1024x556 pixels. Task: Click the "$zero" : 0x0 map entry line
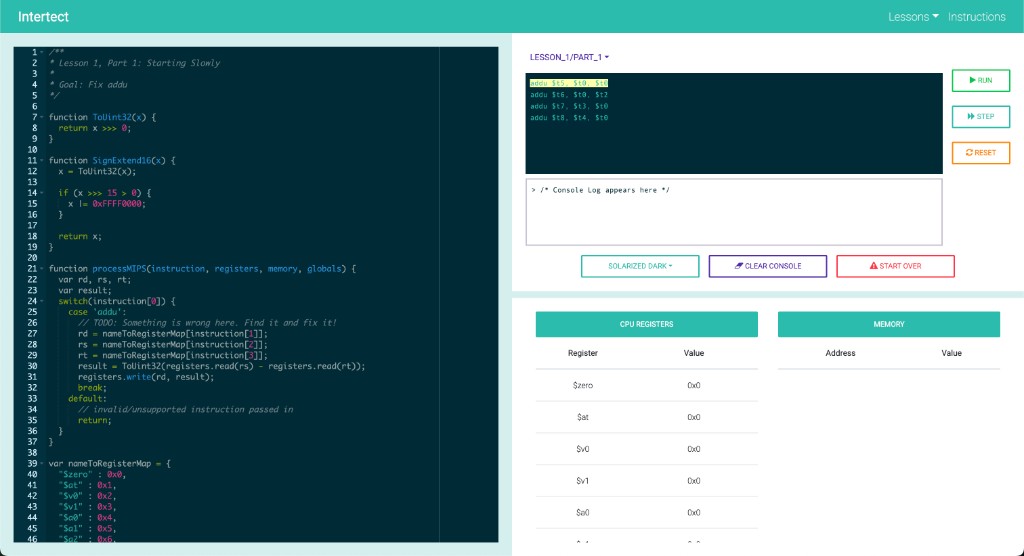click(92, 474)
